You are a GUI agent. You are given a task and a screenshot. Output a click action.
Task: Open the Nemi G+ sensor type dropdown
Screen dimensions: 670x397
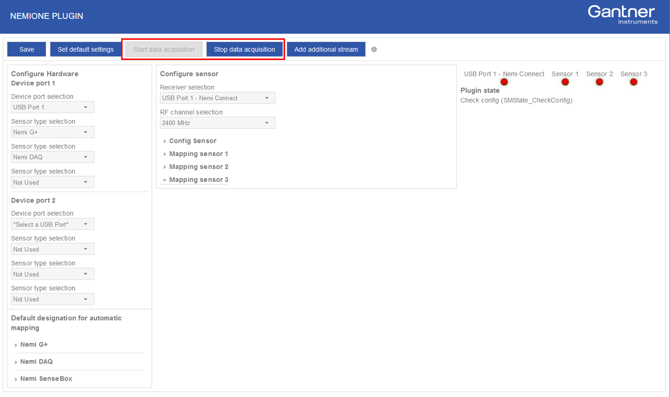pyautogui.click(x=53, y=132)
